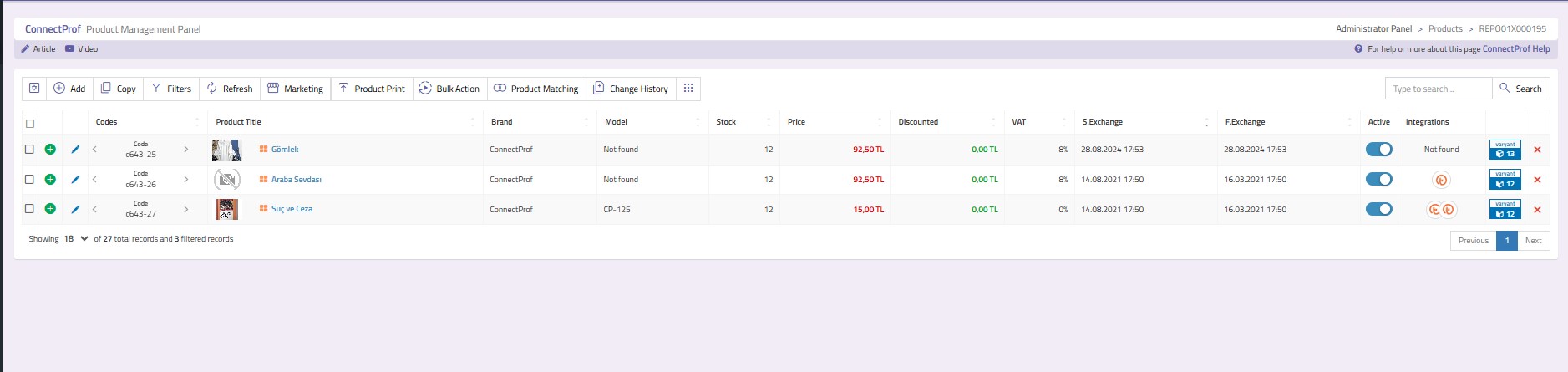Open Product Matching tool
The image size is (1568, 372).
pos(535,89)
